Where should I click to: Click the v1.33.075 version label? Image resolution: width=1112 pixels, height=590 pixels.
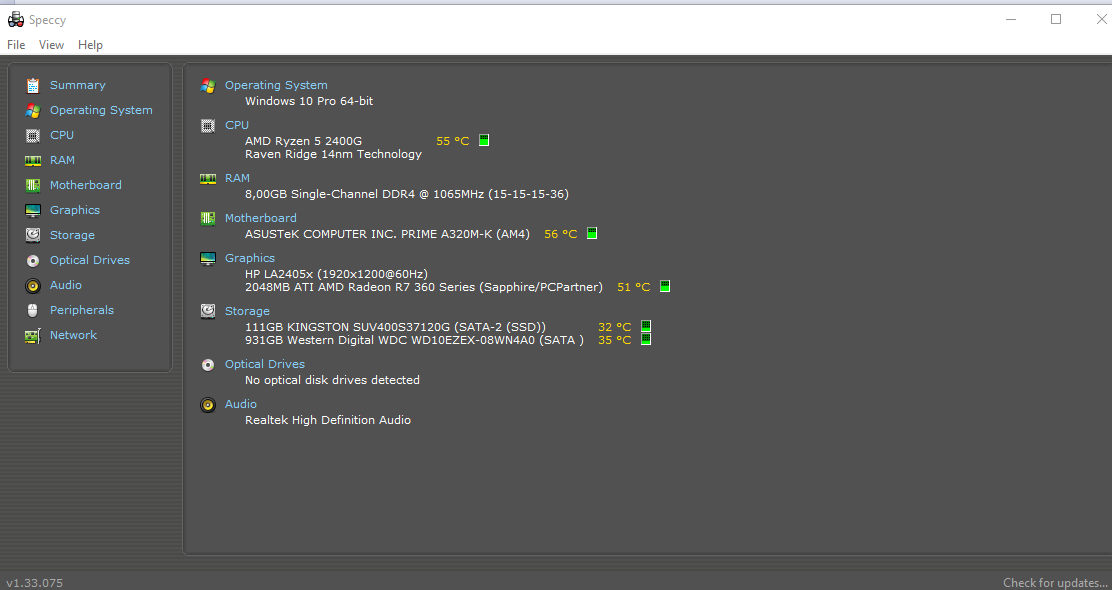34,583
